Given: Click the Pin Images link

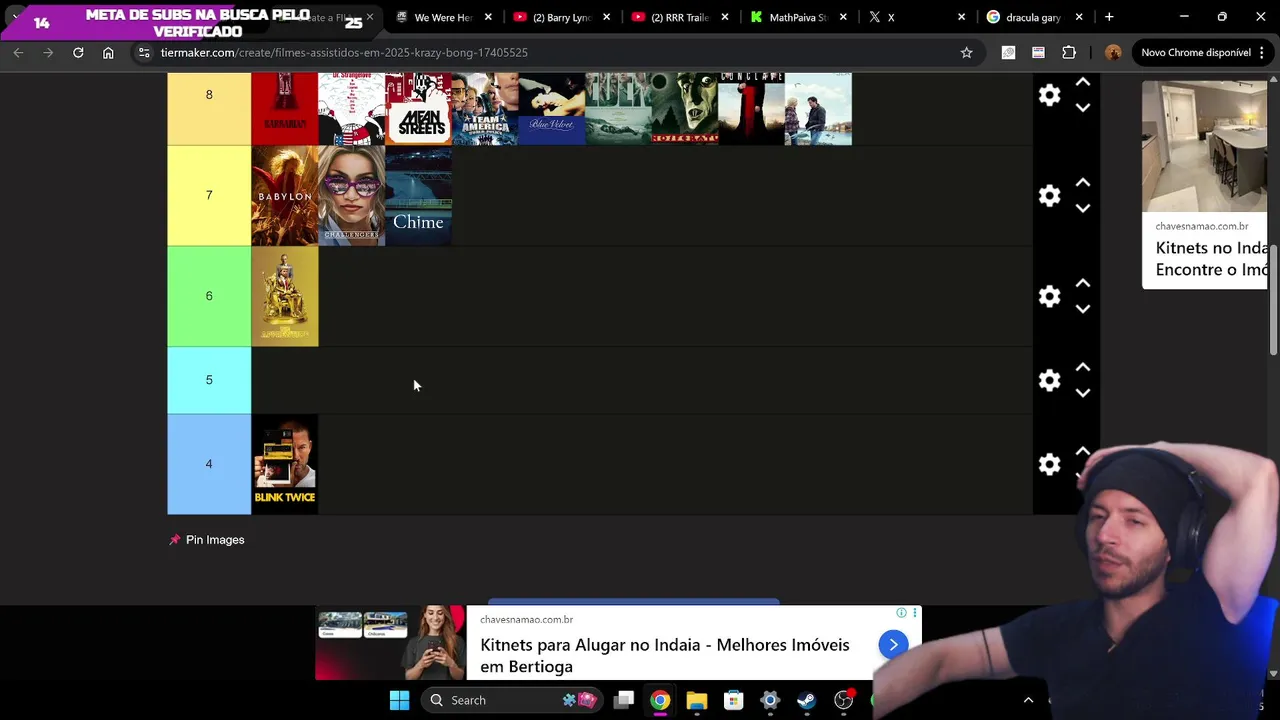Looking at the screenshot, I should pyautogui.click(x=207, y=540).
